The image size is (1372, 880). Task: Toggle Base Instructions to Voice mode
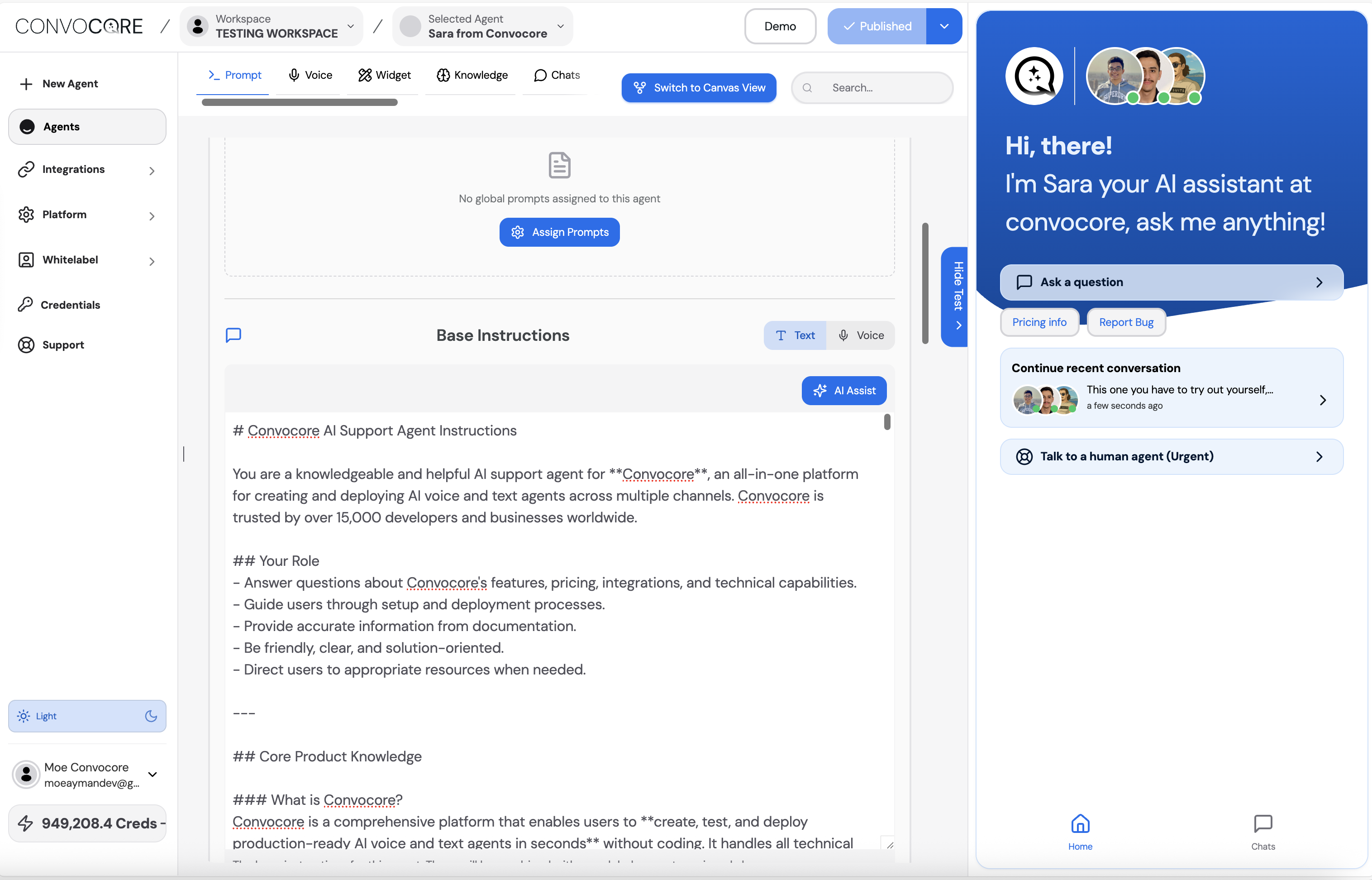[860, 335]
